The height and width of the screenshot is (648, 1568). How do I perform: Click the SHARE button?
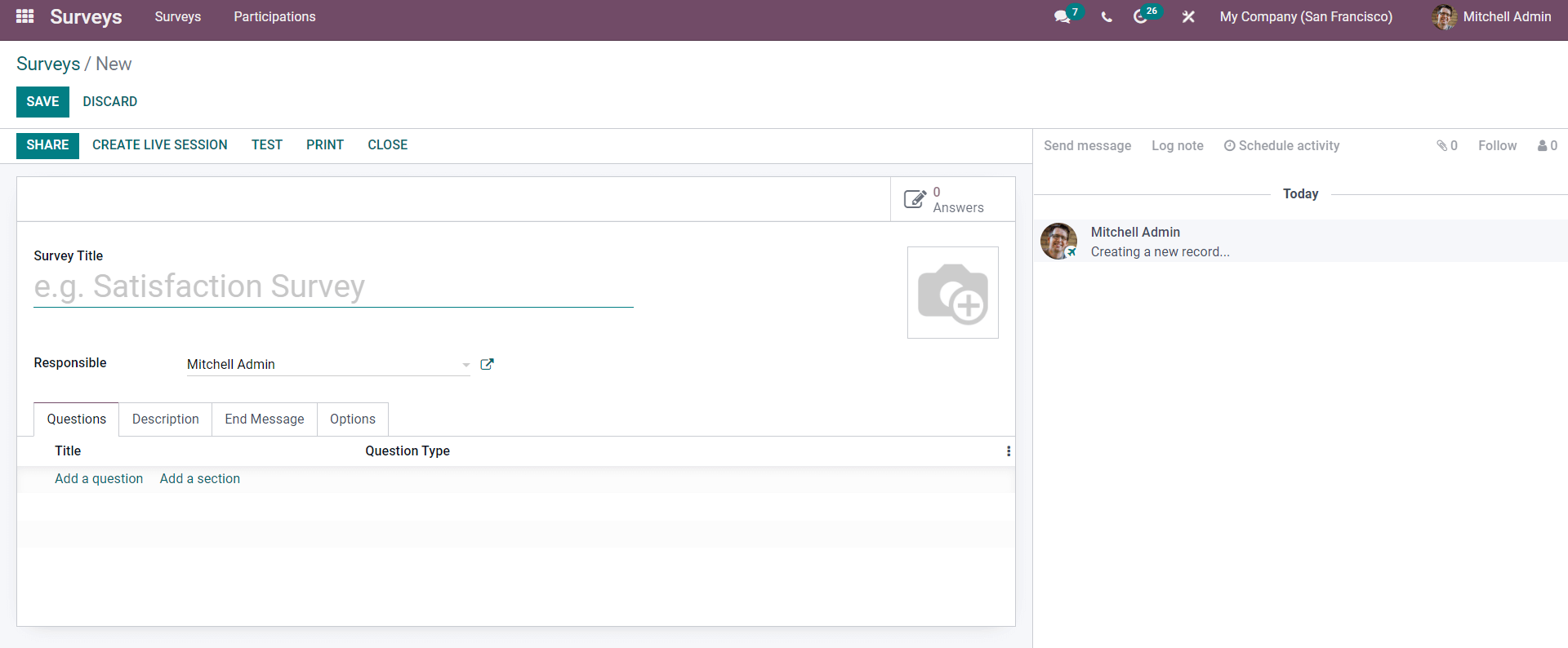click(47, 145)
